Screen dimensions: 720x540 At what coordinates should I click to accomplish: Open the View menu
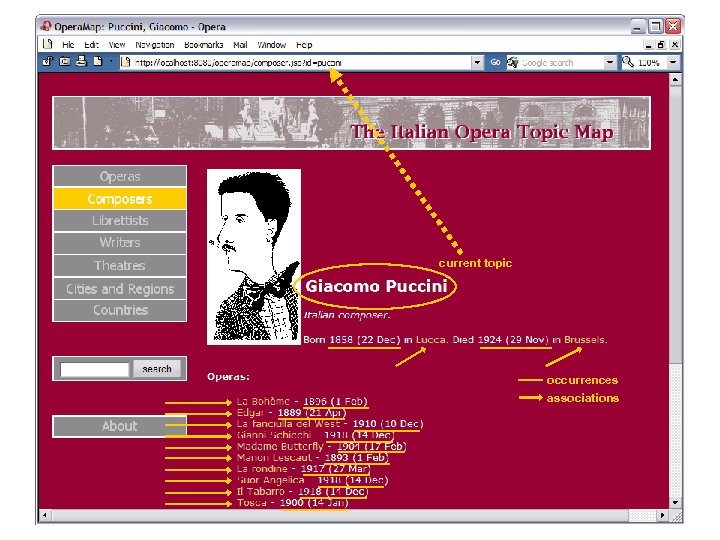117,45
